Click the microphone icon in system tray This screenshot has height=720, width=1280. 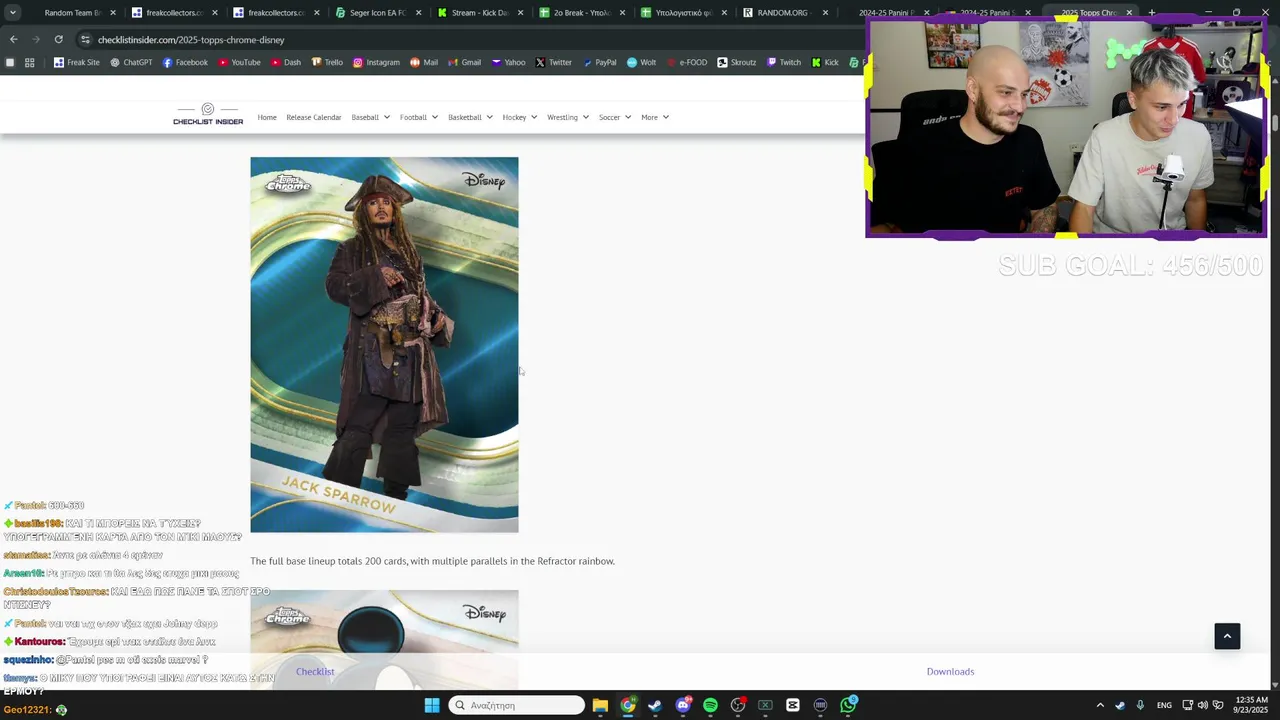click(x=1140, y=705)
